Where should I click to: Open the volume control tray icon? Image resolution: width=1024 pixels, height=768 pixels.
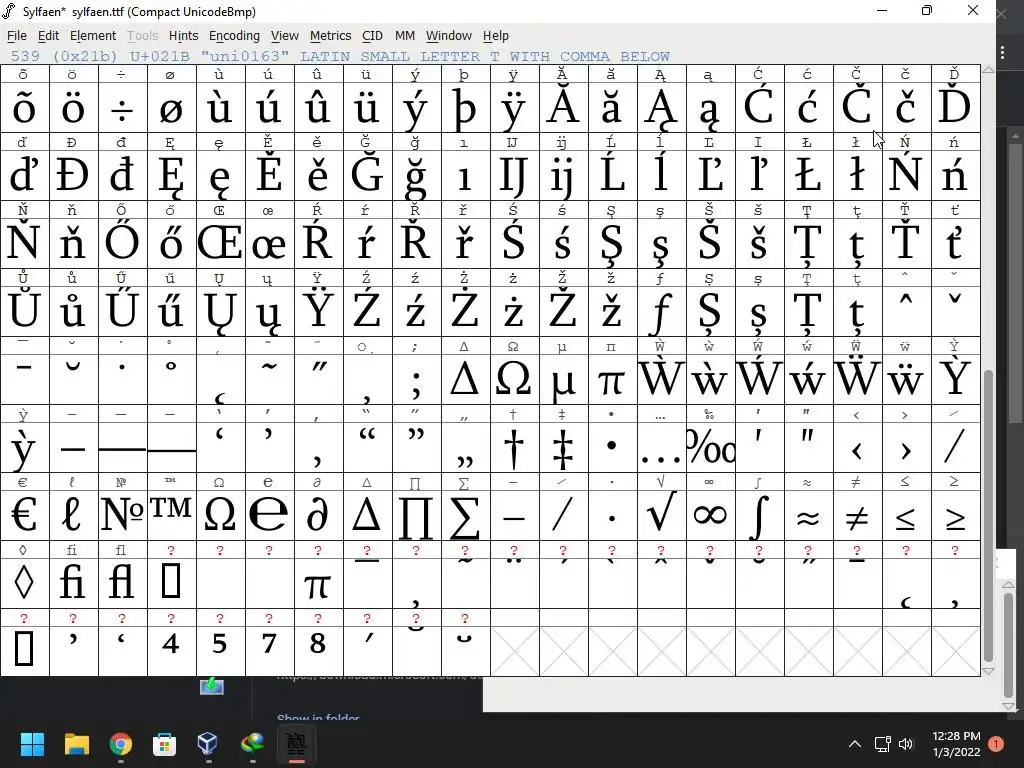tap(906, 744)
